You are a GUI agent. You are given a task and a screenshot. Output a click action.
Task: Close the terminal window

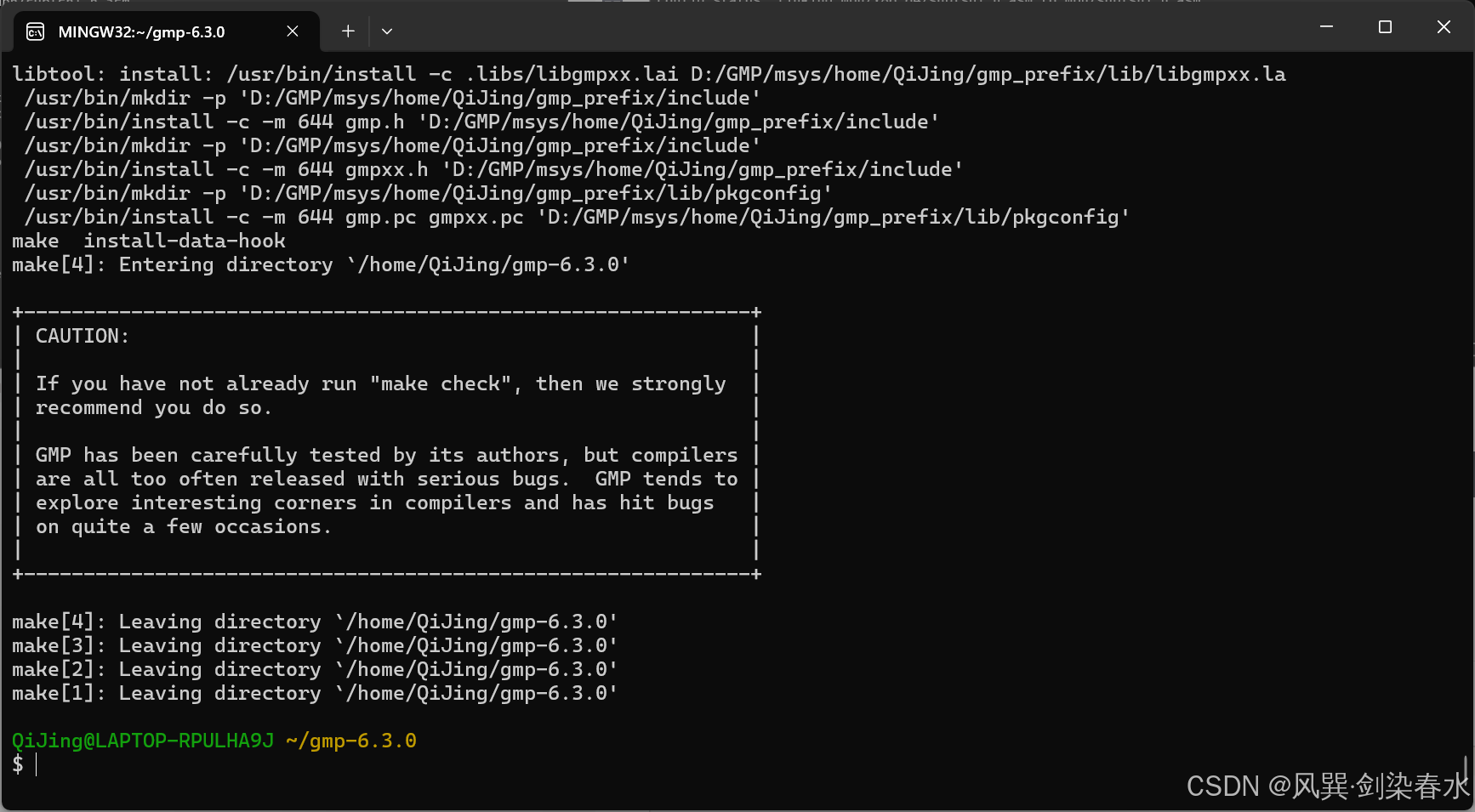(1444, 27)
